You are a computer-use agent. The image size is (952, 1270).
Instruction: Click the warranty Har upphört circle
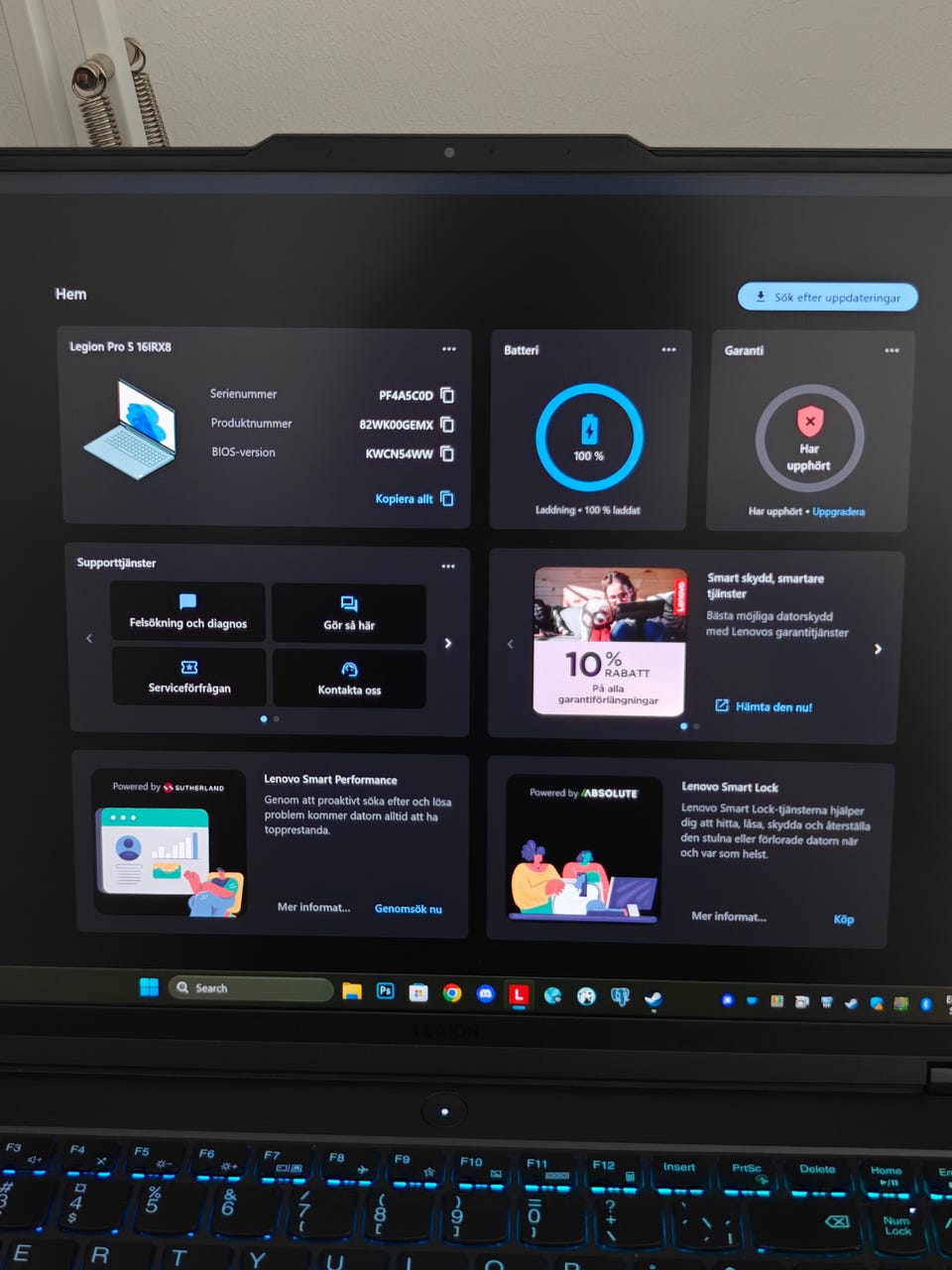click(x=809, y=439)
